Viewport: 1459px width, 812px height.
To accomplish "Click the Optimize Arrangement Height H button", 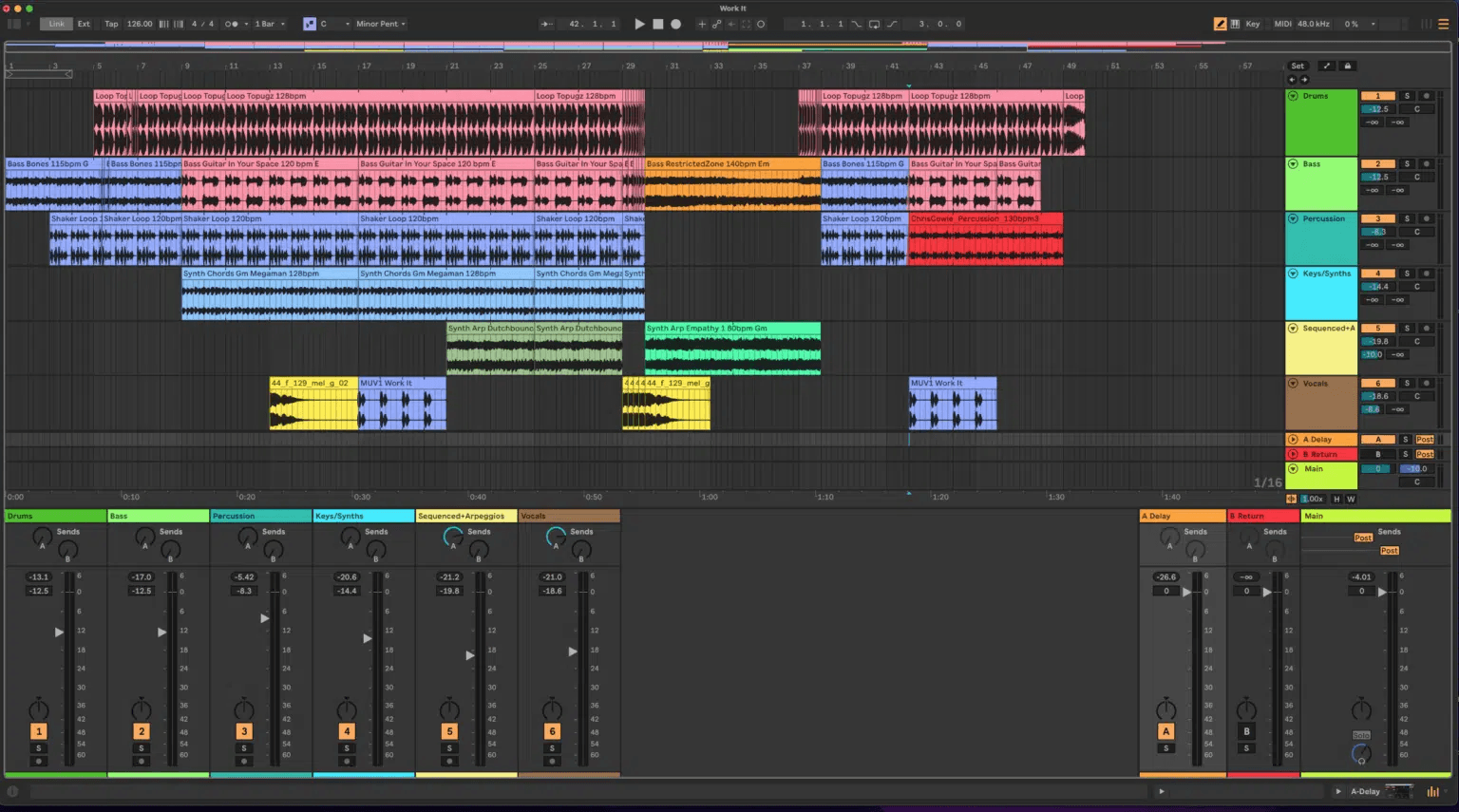I will pos(1336,499).
